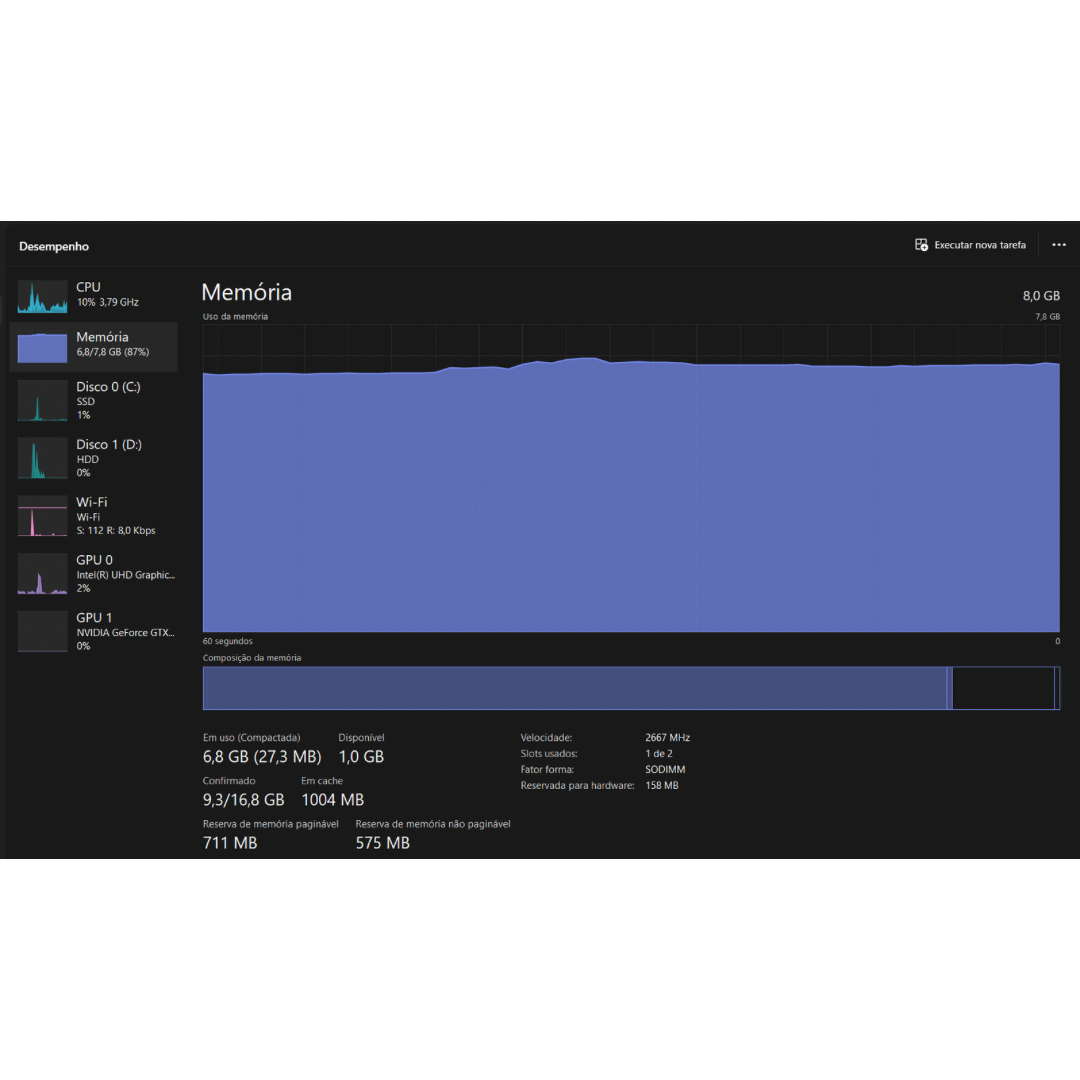Click the 1004 MB Em cache value
1080x1080 pixels.
[x=332, y=800]
